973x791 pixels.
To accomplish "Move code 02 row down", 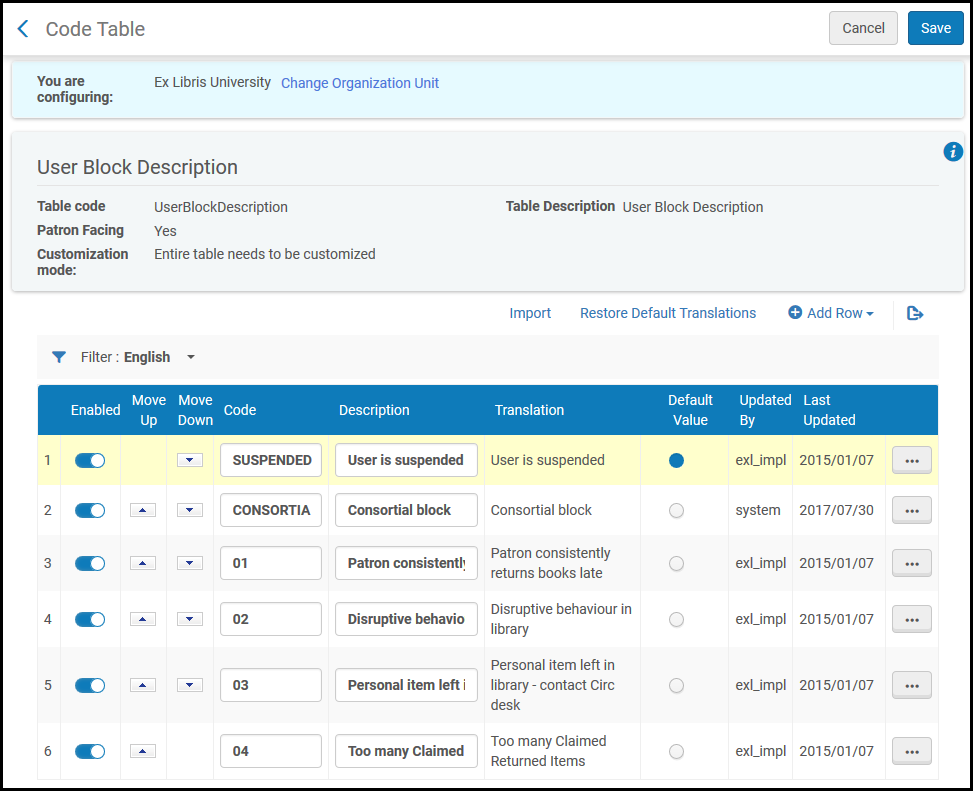I will pyautogui.click(x=190, y=619).
